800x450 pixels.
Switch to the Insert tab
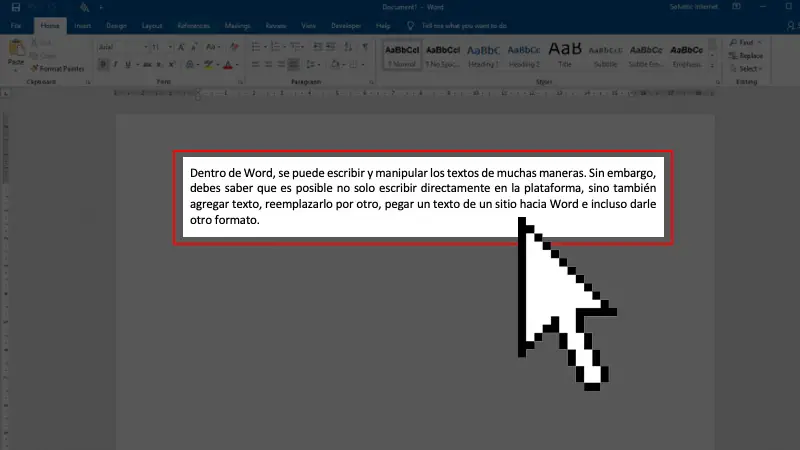point(82,26)
